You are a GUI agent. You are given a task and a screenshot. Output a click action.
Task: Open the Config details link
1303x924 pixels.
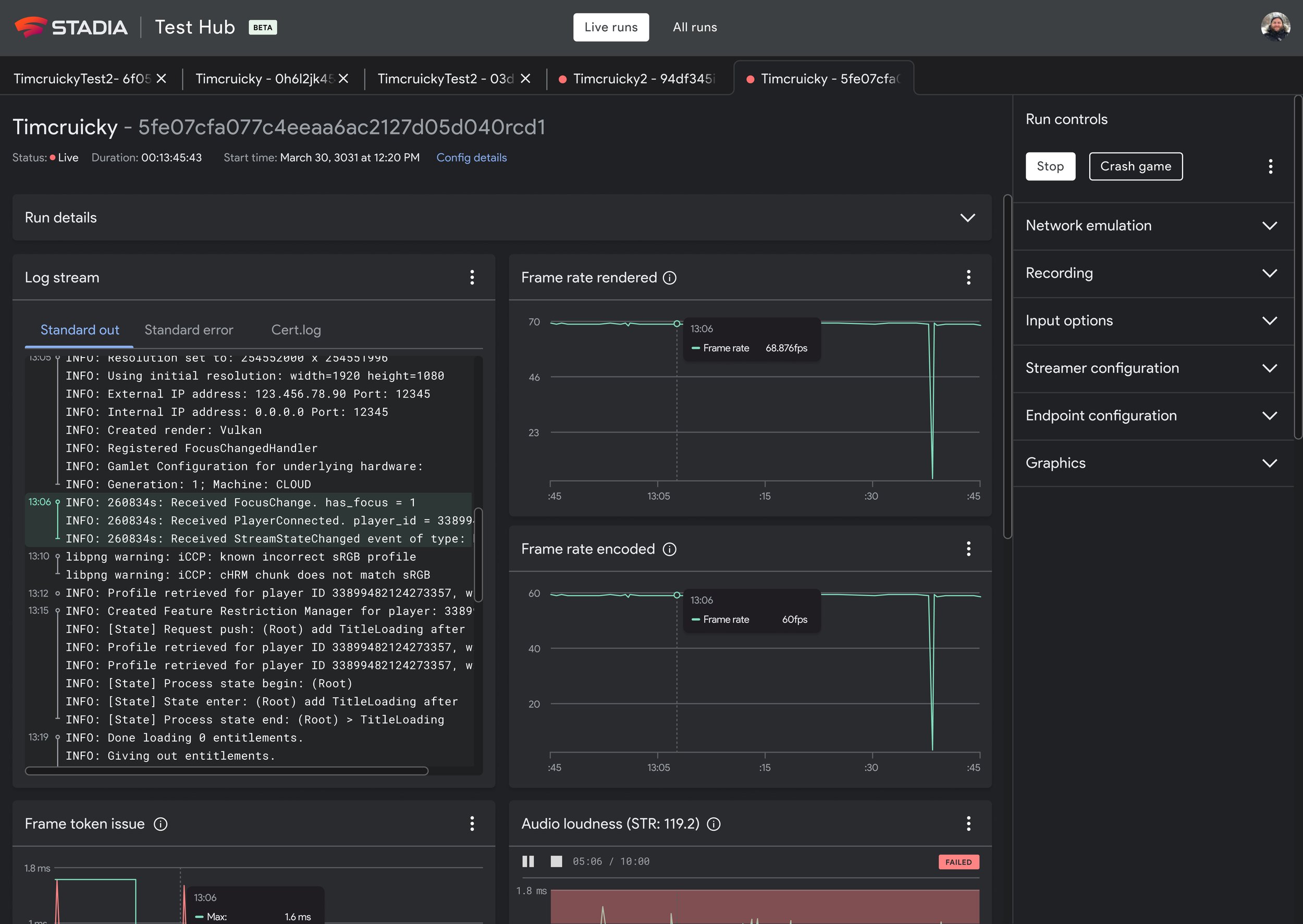click(x=471, y=157)
